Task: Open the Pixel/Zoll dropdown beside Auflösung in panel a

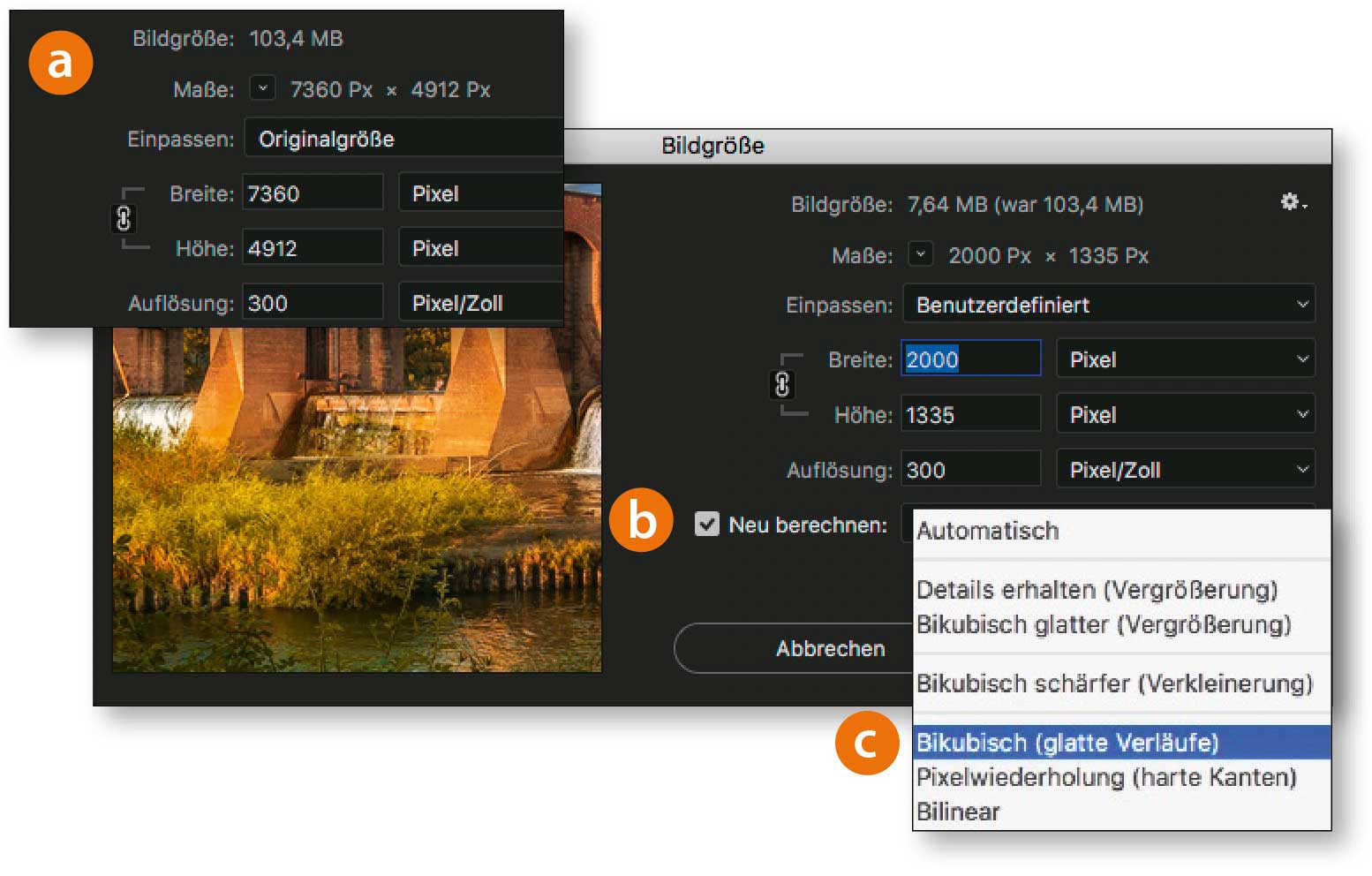Action: (481, 303)
